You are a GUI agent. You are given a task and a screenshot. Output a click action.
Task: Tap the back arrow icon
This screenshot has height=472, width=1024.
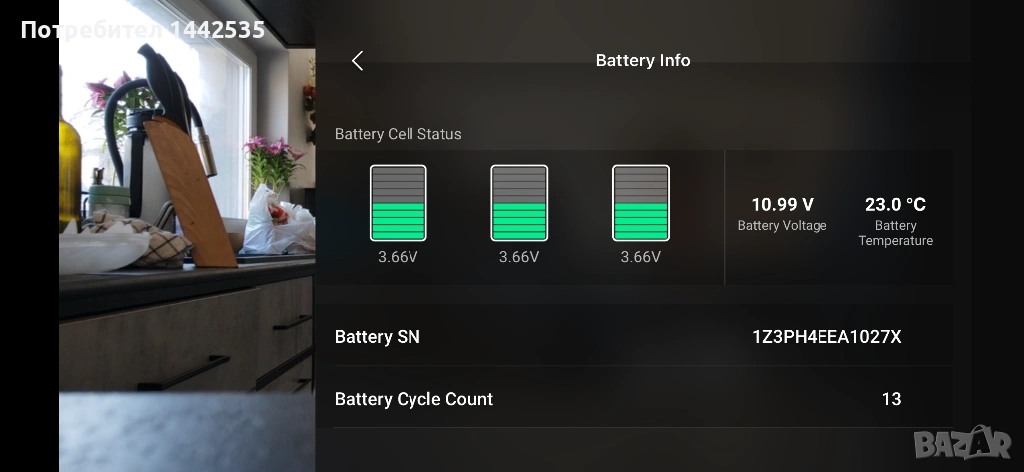[x=357, y=61]
